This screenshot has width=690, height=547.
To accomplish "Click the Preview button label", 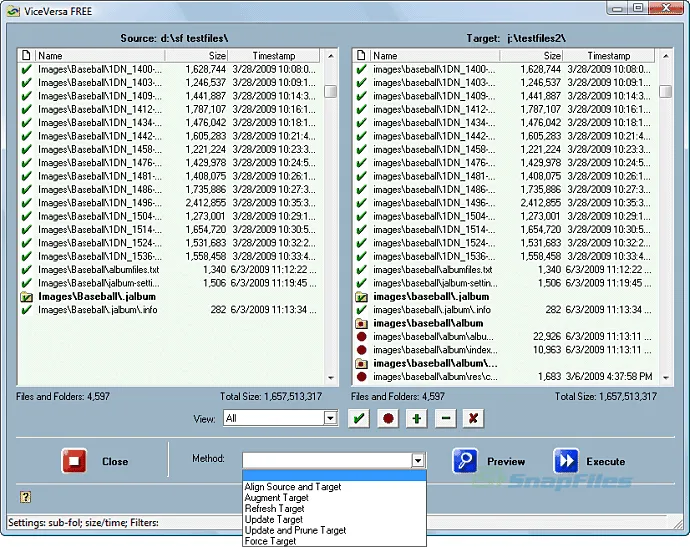I will click(506, 462).
